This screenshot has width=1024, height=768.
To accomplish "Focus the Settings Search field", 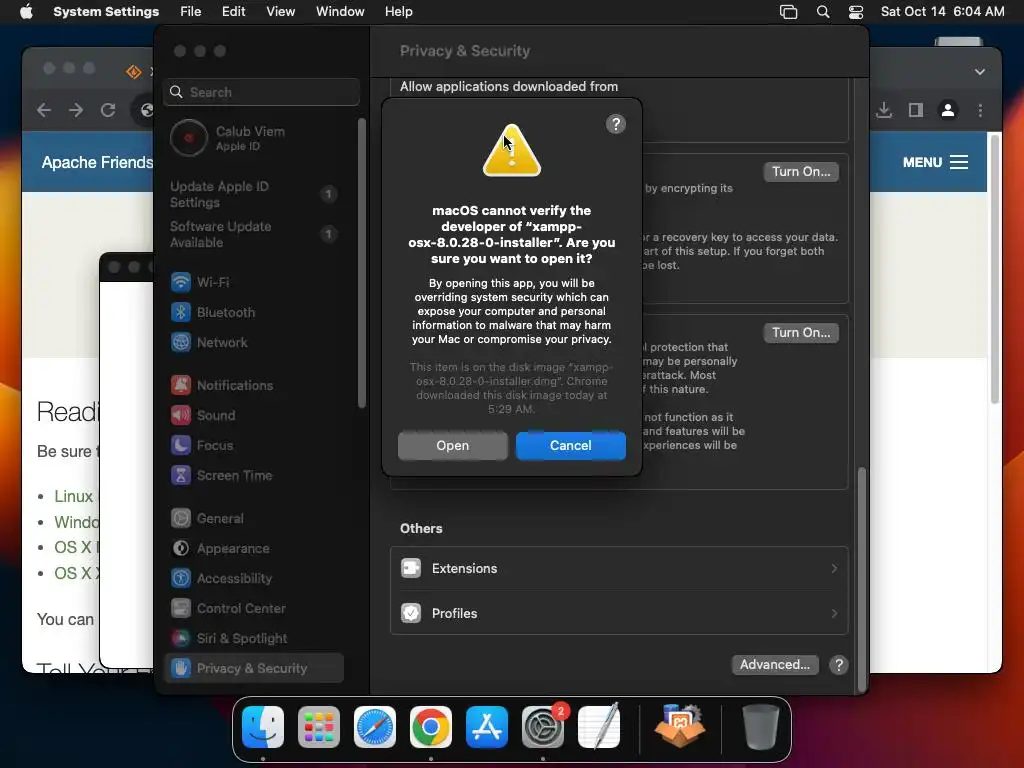I will tap(261, 92).
